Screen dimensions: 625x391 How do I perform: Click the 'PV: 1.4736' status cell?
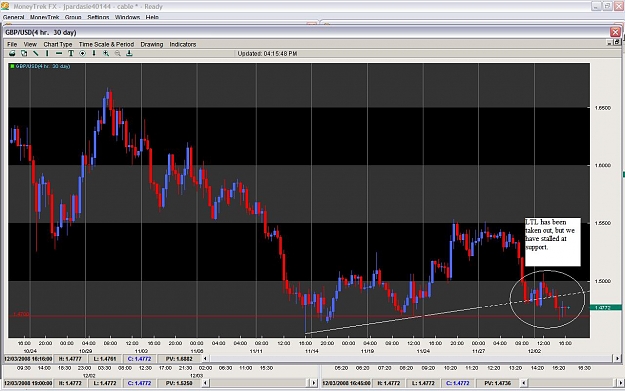click(x=497, y=383)
